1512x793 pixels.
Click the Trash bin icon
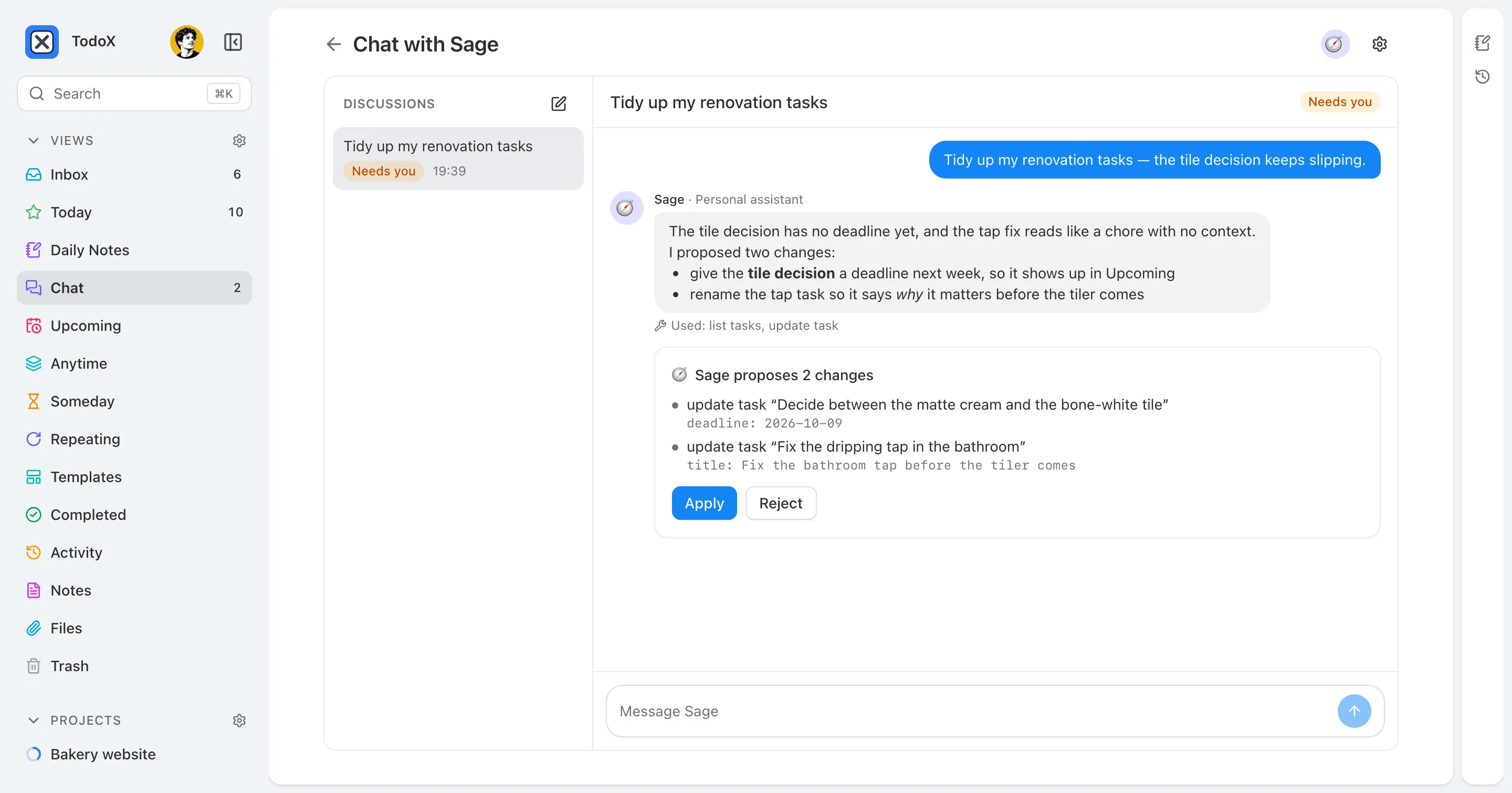pos(34,665)
